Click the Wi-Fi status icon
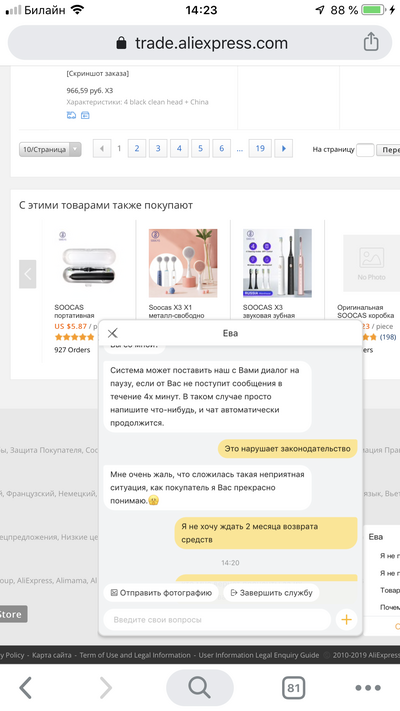 (x=78, y=10)
